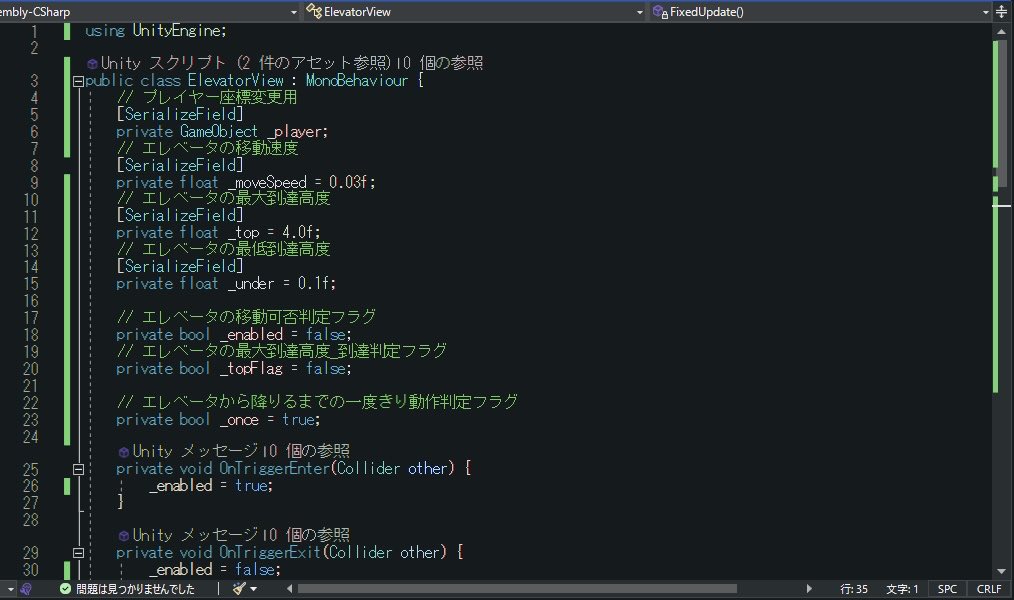Viewport: 1014px width, 600px height.
Task: Click 'MonoBehaviour' base class name
Action: coord(357,81)
